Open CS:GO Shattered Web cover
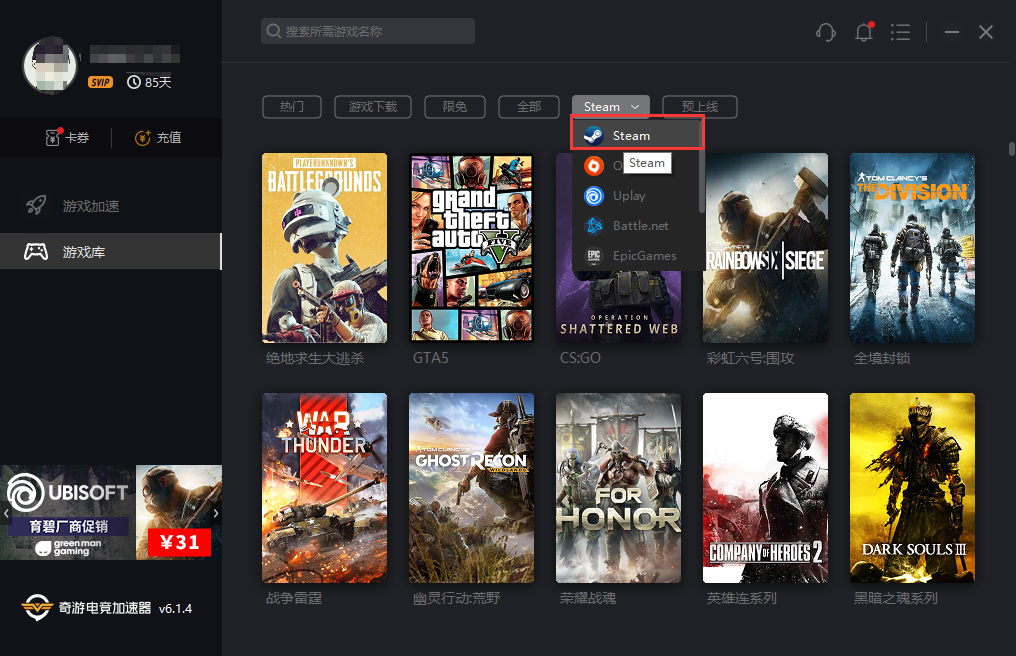The image size is (1016, 656). (x=618, y=306)
